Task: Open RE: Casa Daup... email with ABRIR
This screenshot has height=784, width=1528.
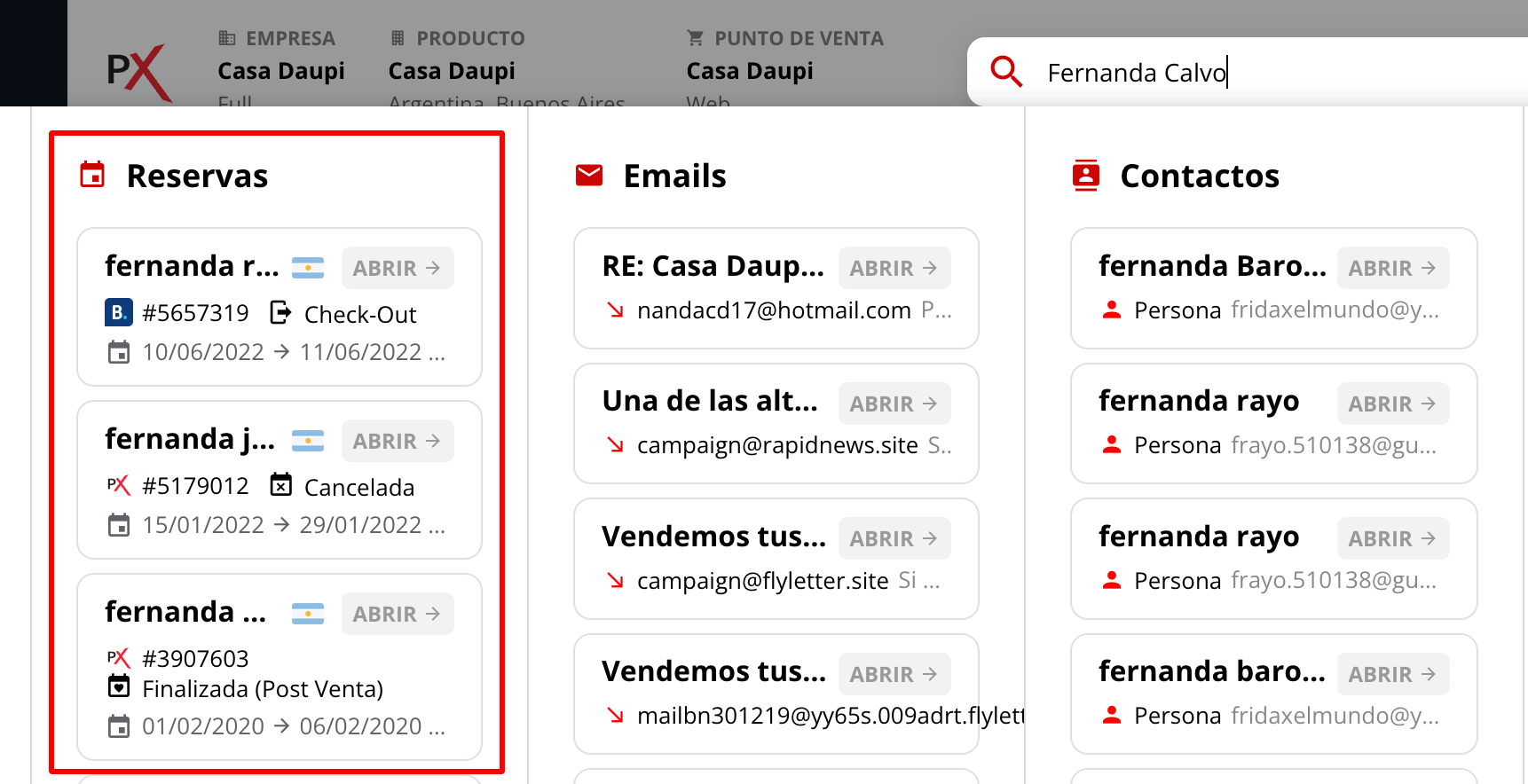Action: [x=894, y=268]
